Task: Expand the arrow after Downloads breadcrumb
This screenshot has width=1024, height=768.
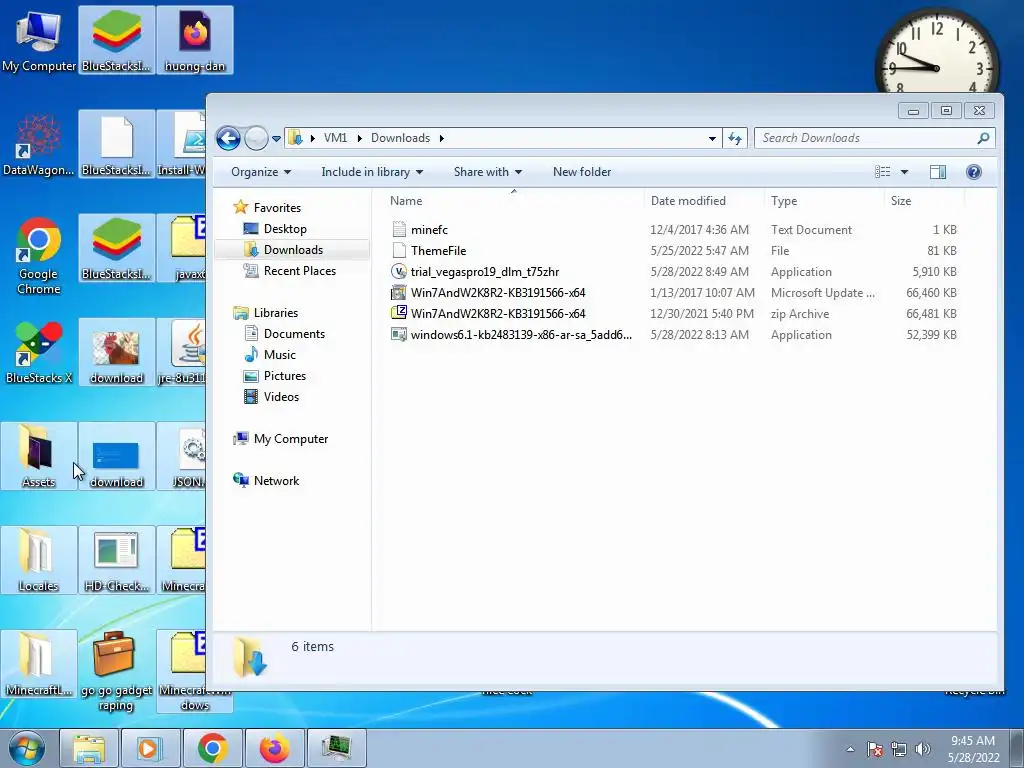Action: pyautogui.click(x=441, y=138)
